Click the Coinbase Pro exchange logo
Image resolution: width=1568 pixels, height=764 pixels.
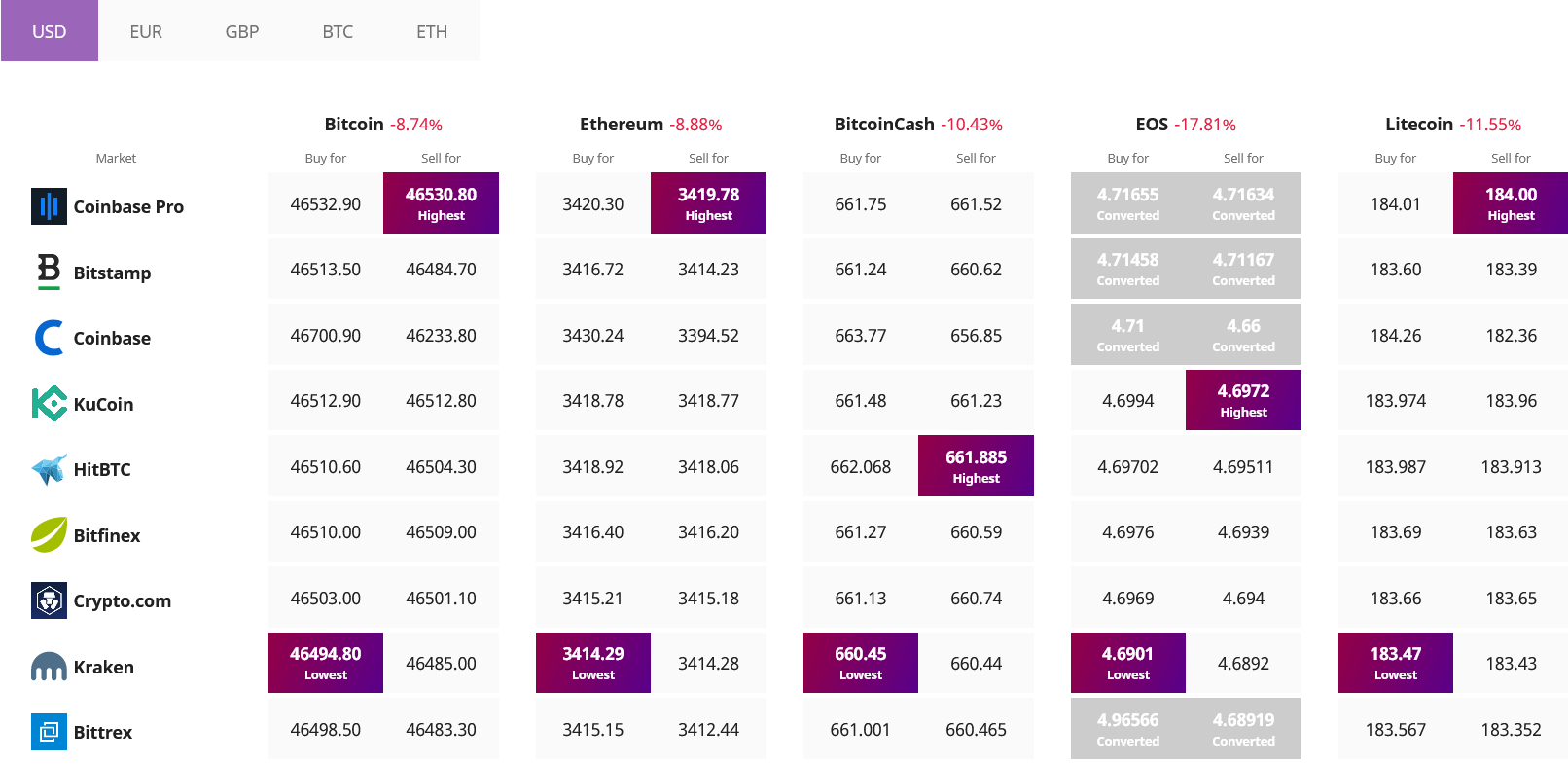(x=49, y=206)
